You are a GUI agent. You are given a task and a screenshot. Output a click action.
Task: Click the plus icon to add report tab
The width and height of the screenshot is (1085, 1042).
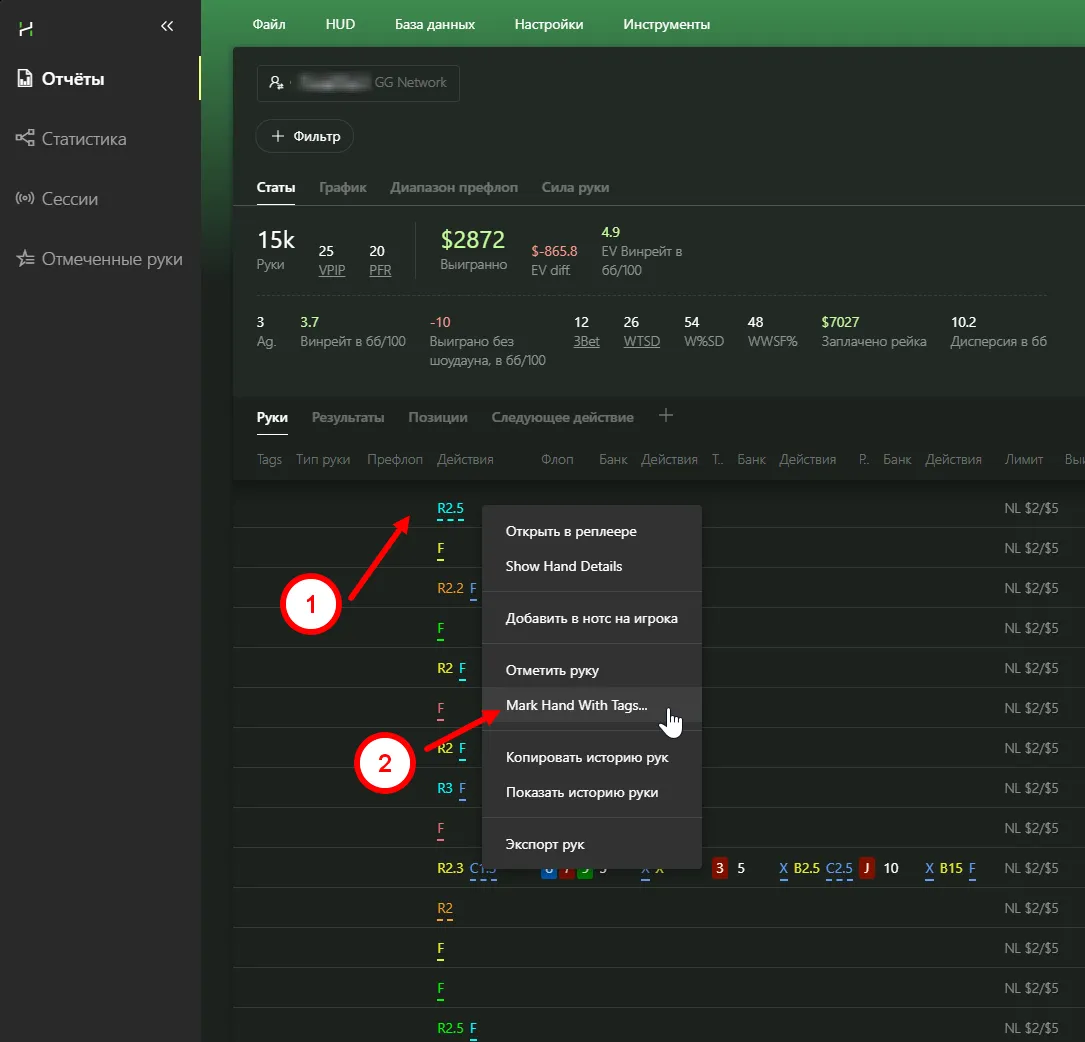[x=666, y=416]
